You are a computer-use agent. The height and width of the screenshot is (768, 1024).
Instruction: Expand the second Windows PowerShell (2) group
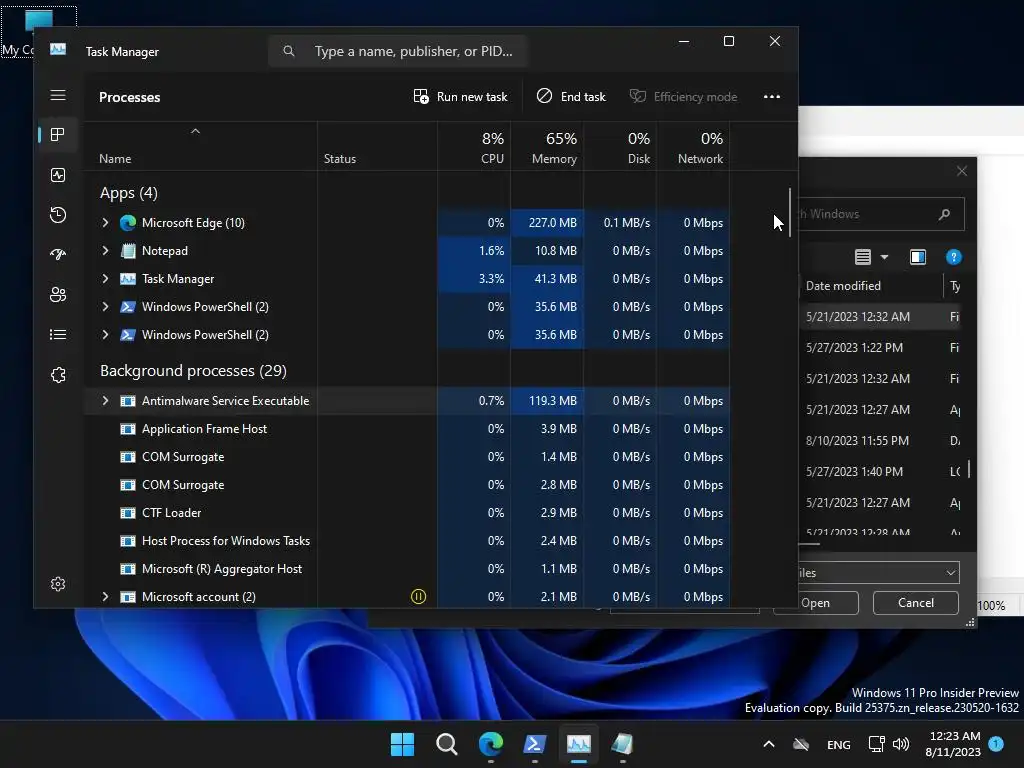105,334
